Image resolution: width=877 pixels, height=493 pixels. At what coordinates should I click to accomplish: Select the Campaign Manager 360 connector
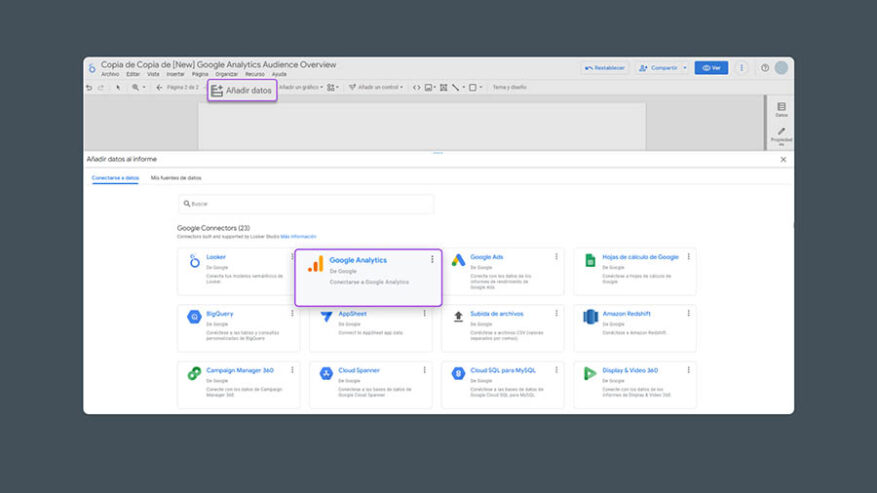(x=238, y=384)
